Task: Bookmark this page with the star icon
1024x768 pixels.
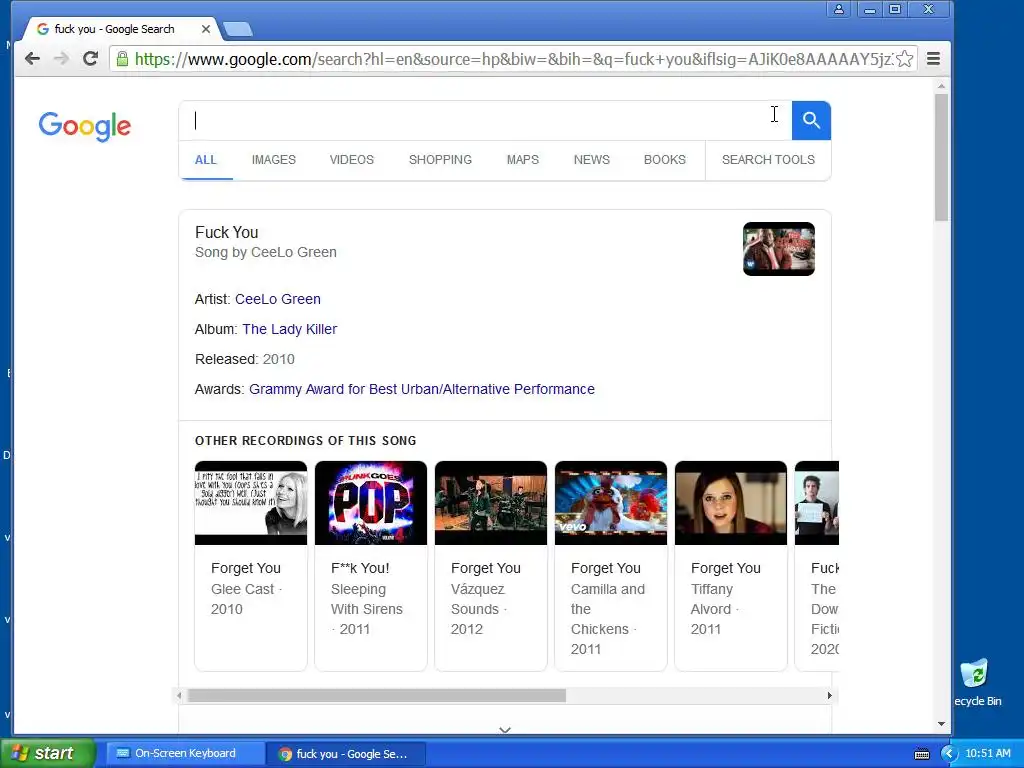Action: pyautogui.click(x=904, y=59)
